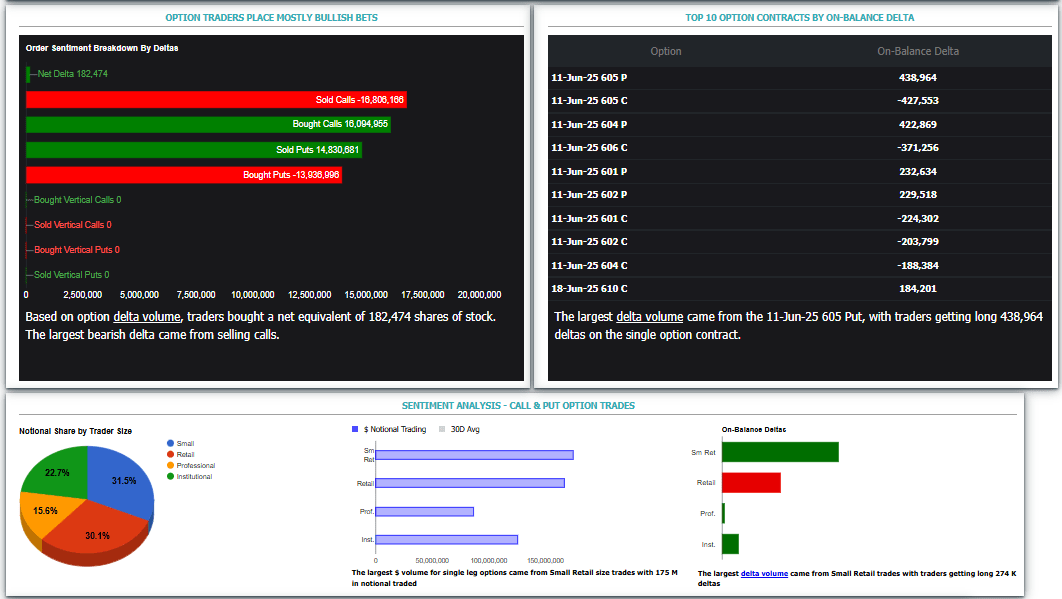1062x599 pixels.
Task: Select the 11-Jun-25 602 C row
Action: tap(799, 241)
